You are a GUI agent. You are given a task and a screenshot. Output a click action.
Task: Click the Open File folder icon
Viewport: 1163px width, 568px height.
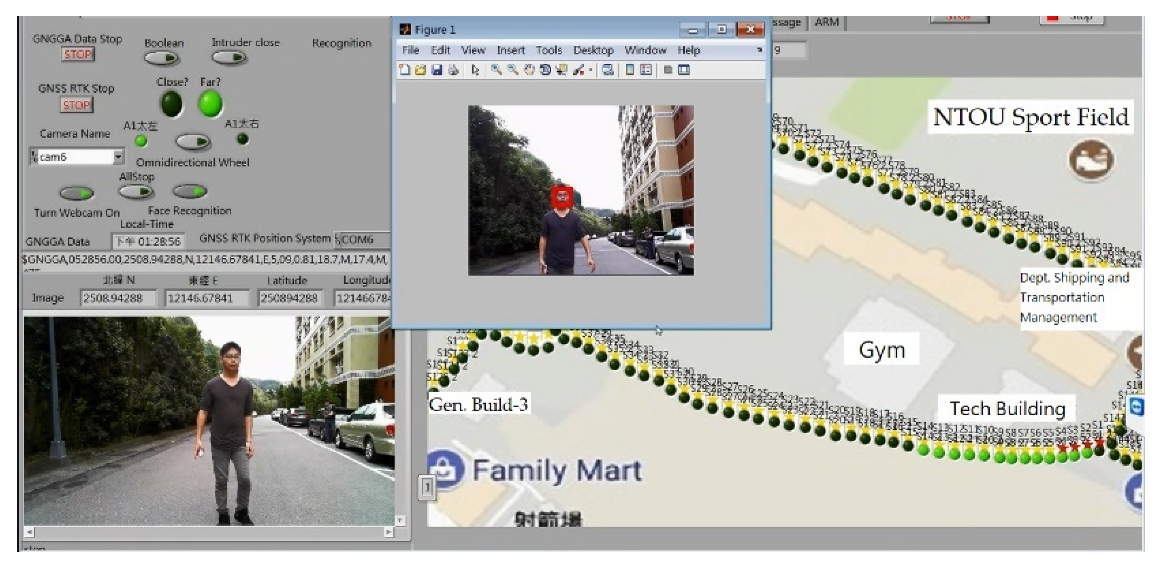pos(420,70)
